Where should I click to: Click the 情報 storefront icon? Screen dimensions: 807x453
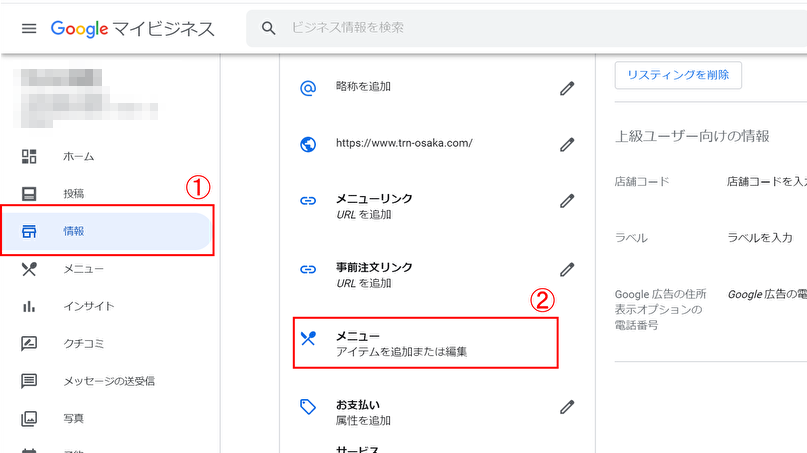[x=29, y=231]
